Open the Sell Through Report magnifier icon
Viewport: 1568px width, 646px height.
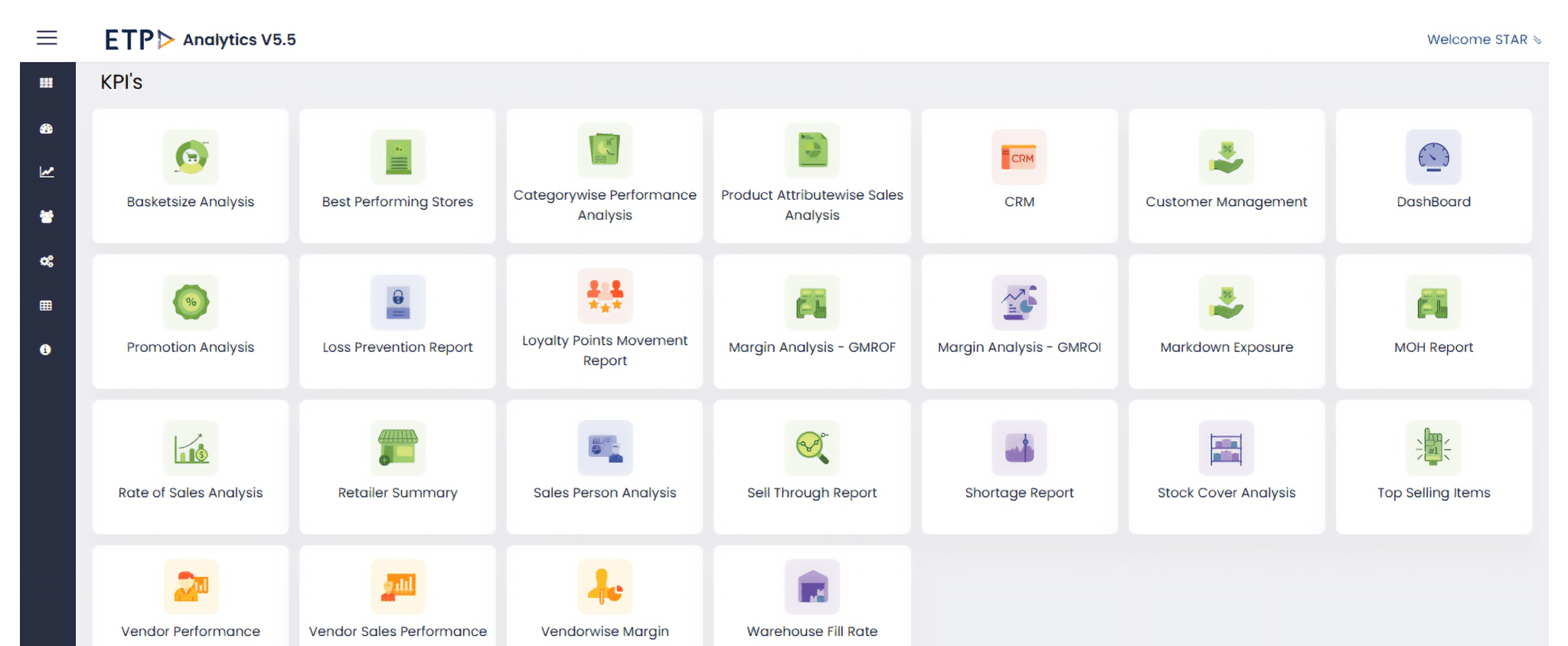[812, 448]
